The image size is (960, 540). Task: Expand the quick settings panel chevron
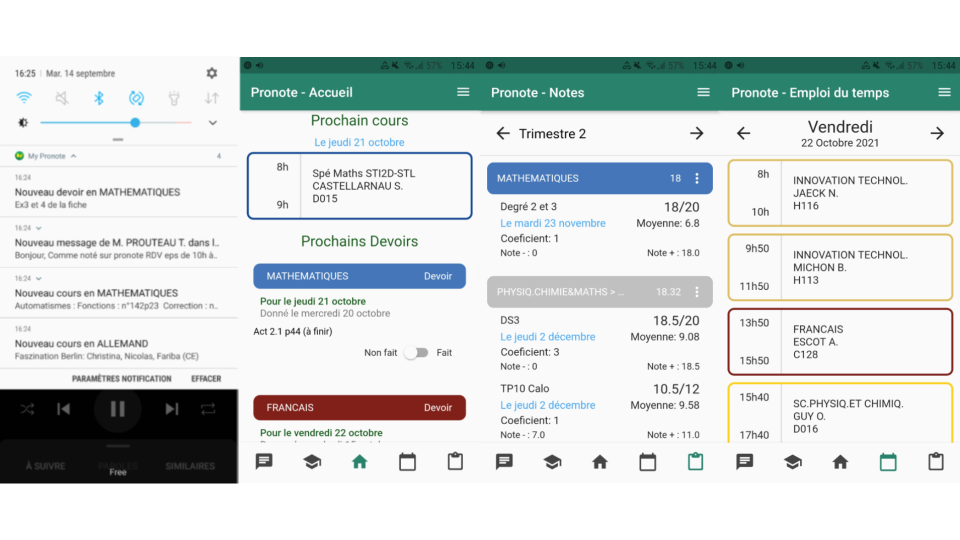click(212, 123)
